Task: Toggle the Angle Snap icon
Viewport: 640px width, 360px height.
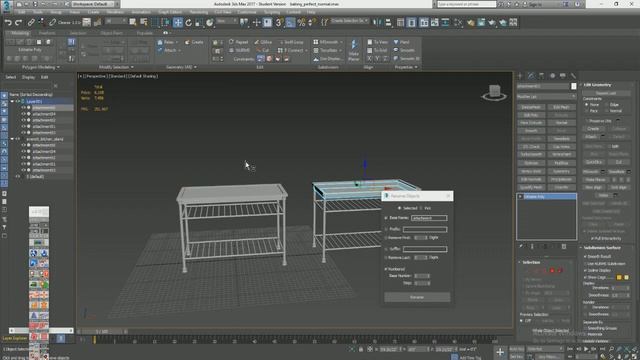Action: pos(290,22)
